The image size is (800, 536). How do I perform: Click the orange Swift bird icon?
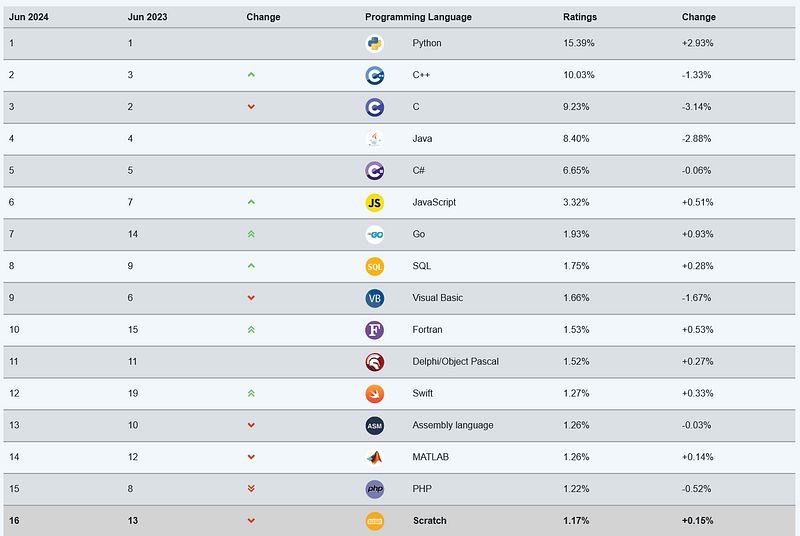[375, 393]
